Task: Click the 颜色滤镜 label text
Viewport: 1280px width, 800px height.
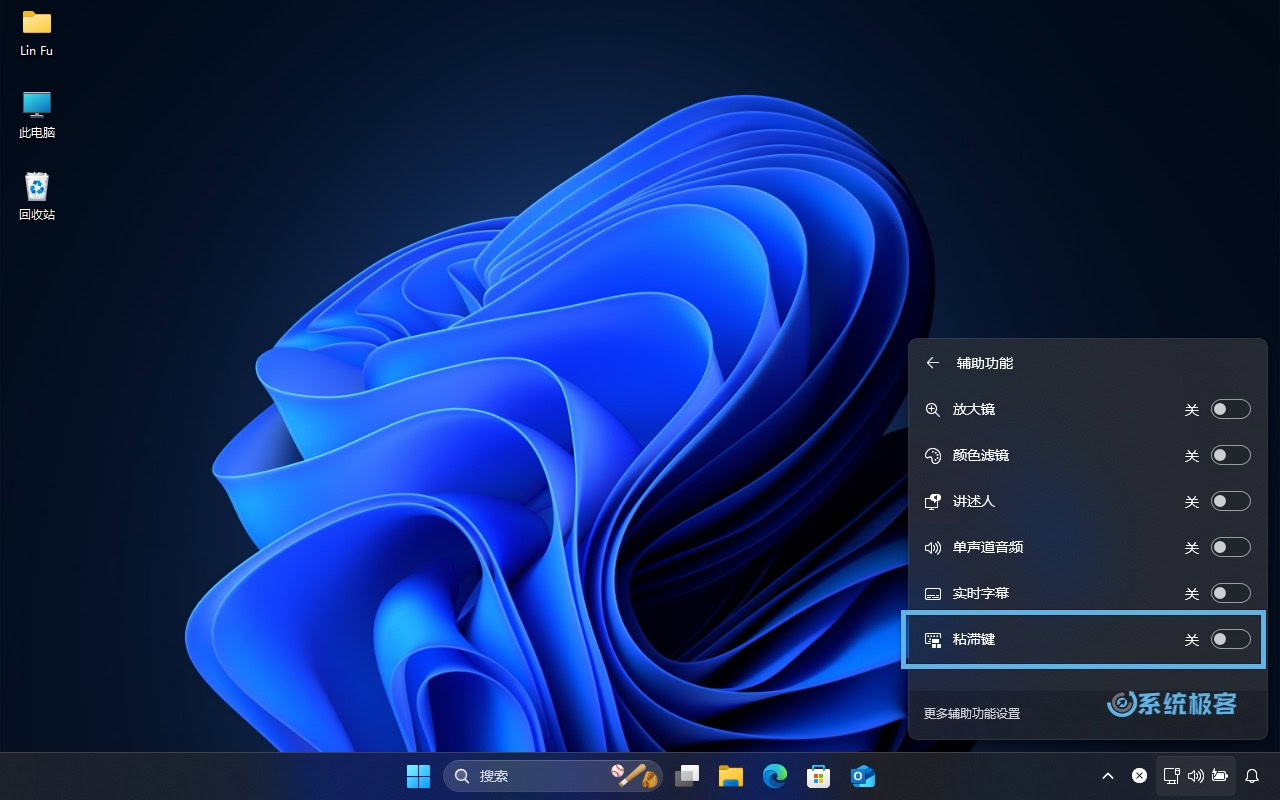Action: (981, 455)
